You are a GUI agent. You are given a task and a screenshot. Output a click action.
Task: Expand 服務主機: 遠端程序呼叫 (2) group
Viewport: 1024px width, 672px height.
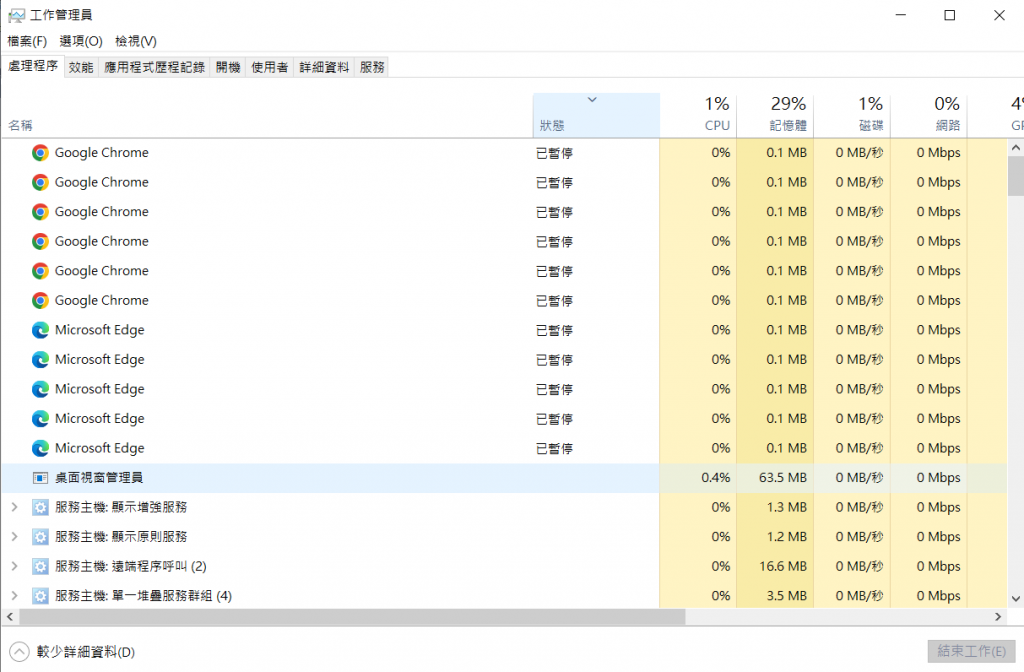14,566
